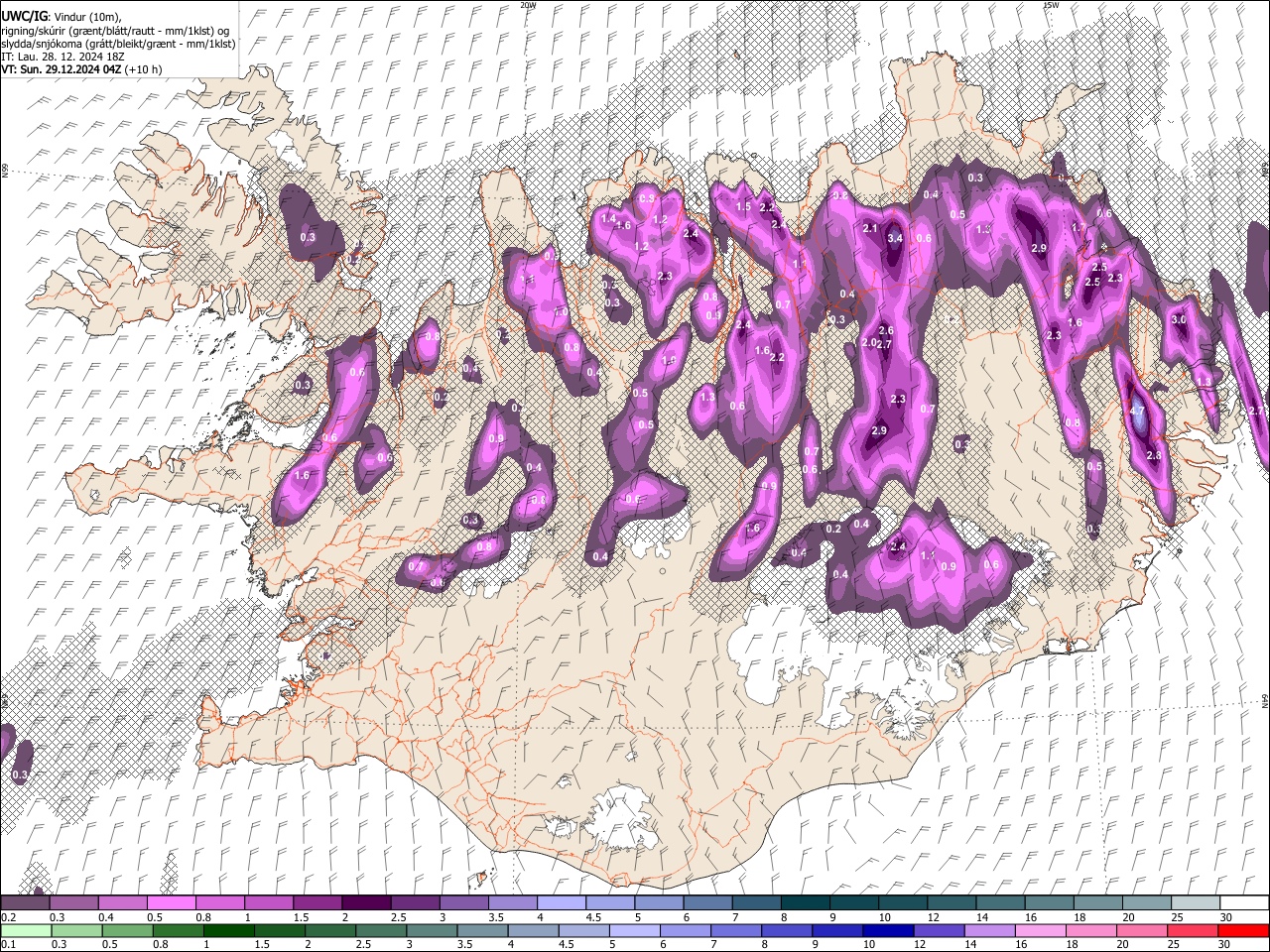The image size is (1270, 952).
Task: Click the 2.6 value on the map
Action: click(x=886, y=330)
